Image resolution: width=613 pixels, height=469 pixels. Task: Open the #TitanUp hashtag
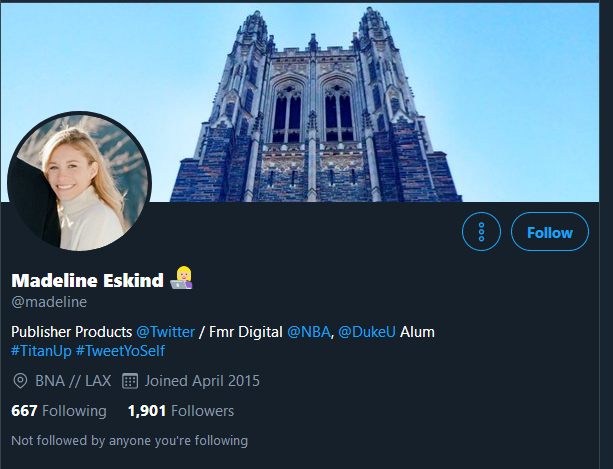43,351
